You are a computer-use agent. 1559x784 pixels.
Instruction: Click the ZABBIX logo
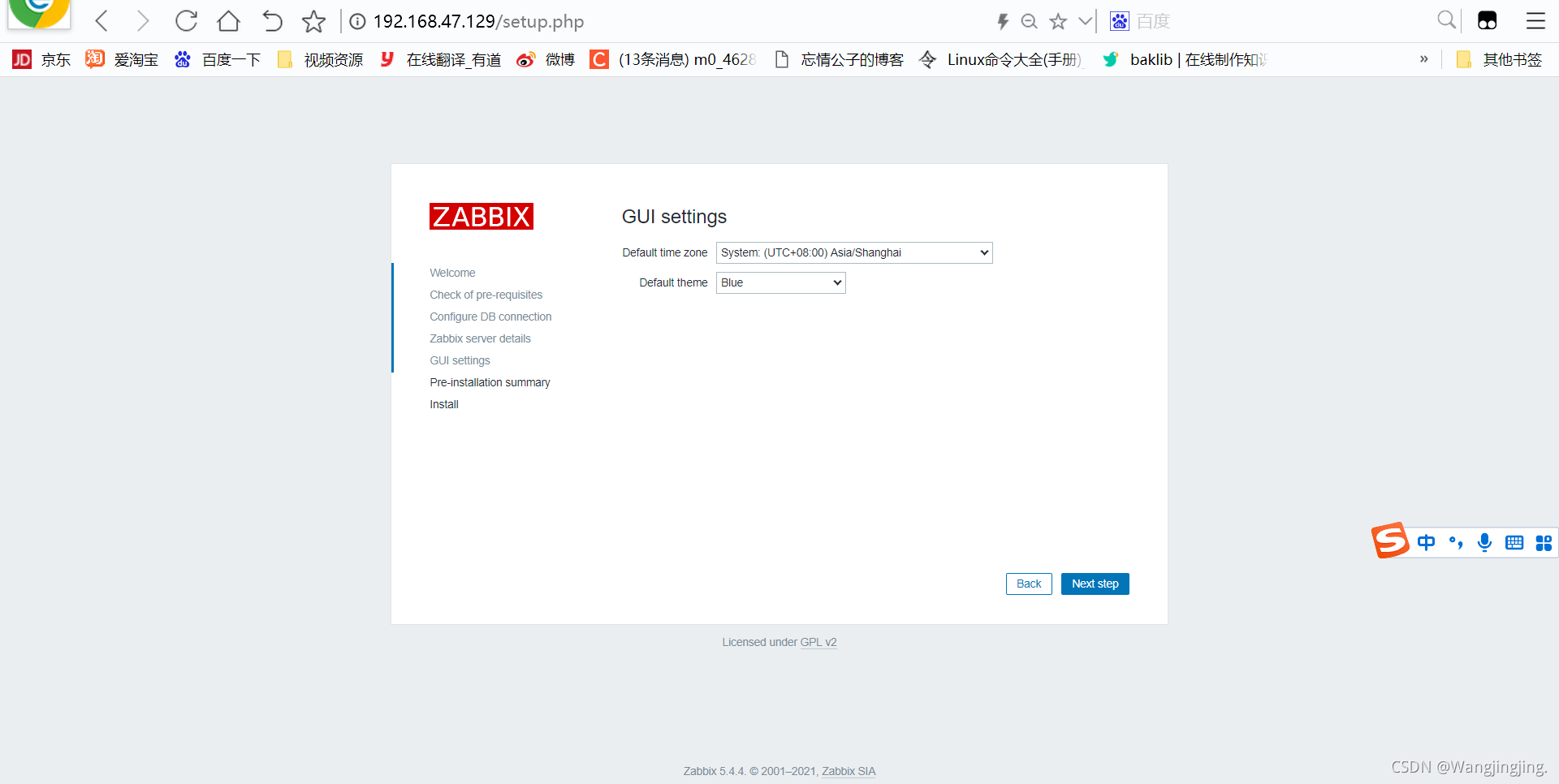[482, 217]
